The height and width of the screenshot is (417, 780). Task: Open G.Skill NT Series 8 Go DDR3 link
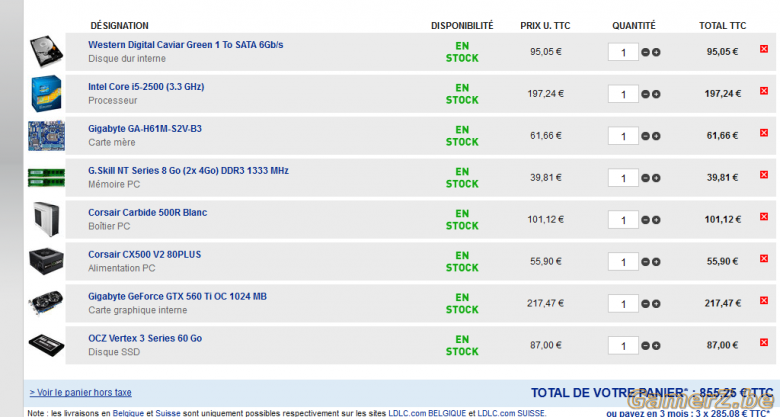tap(189, 171)
